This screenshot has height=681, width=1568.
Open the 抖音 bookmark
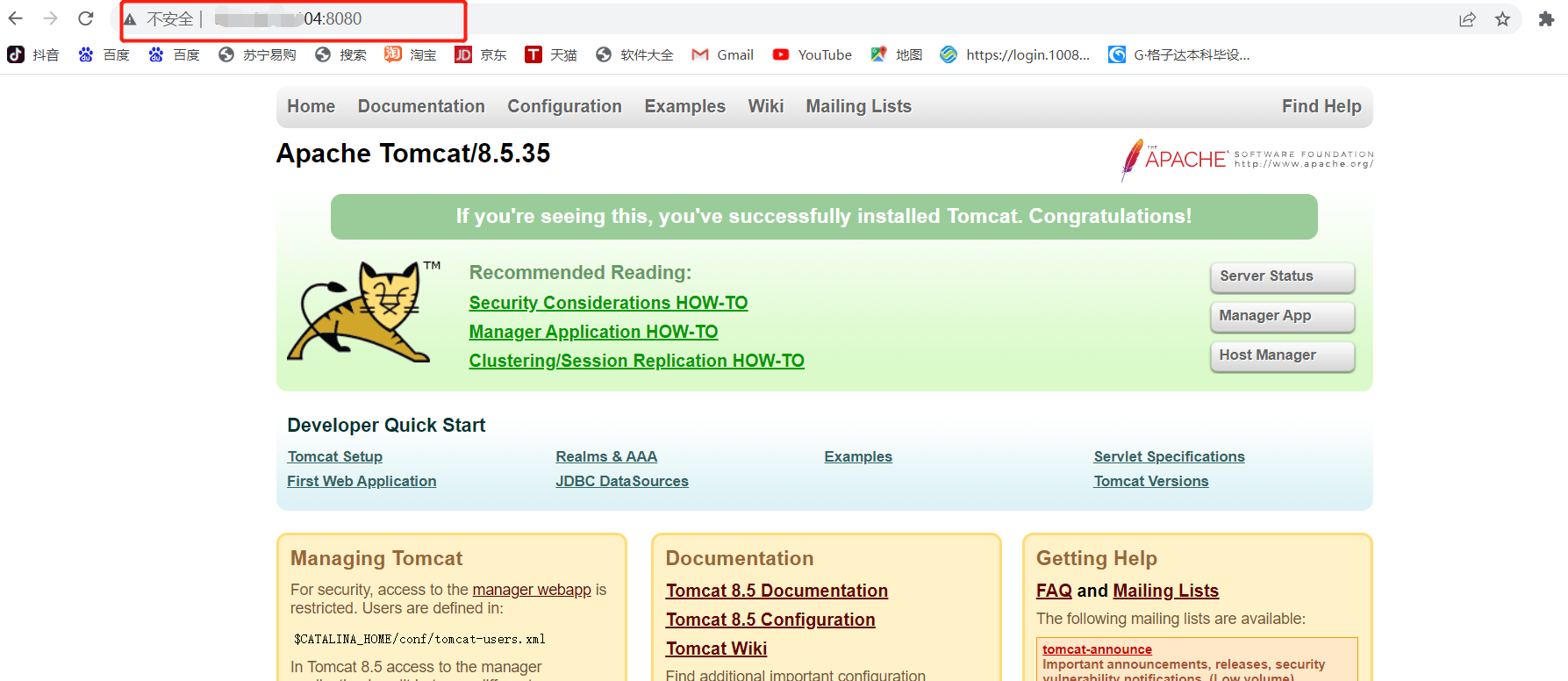click(x=33, y=54)
